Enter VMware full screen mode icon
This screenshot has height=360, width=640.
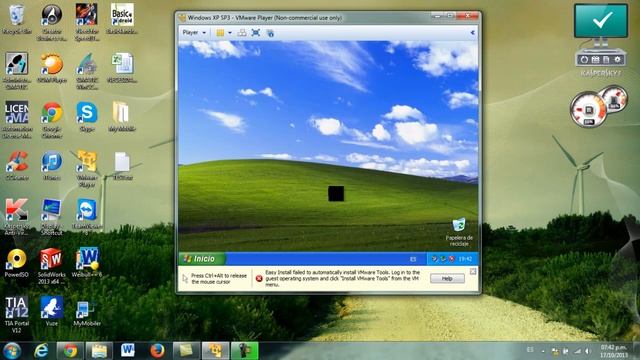(x=256, y=33)
